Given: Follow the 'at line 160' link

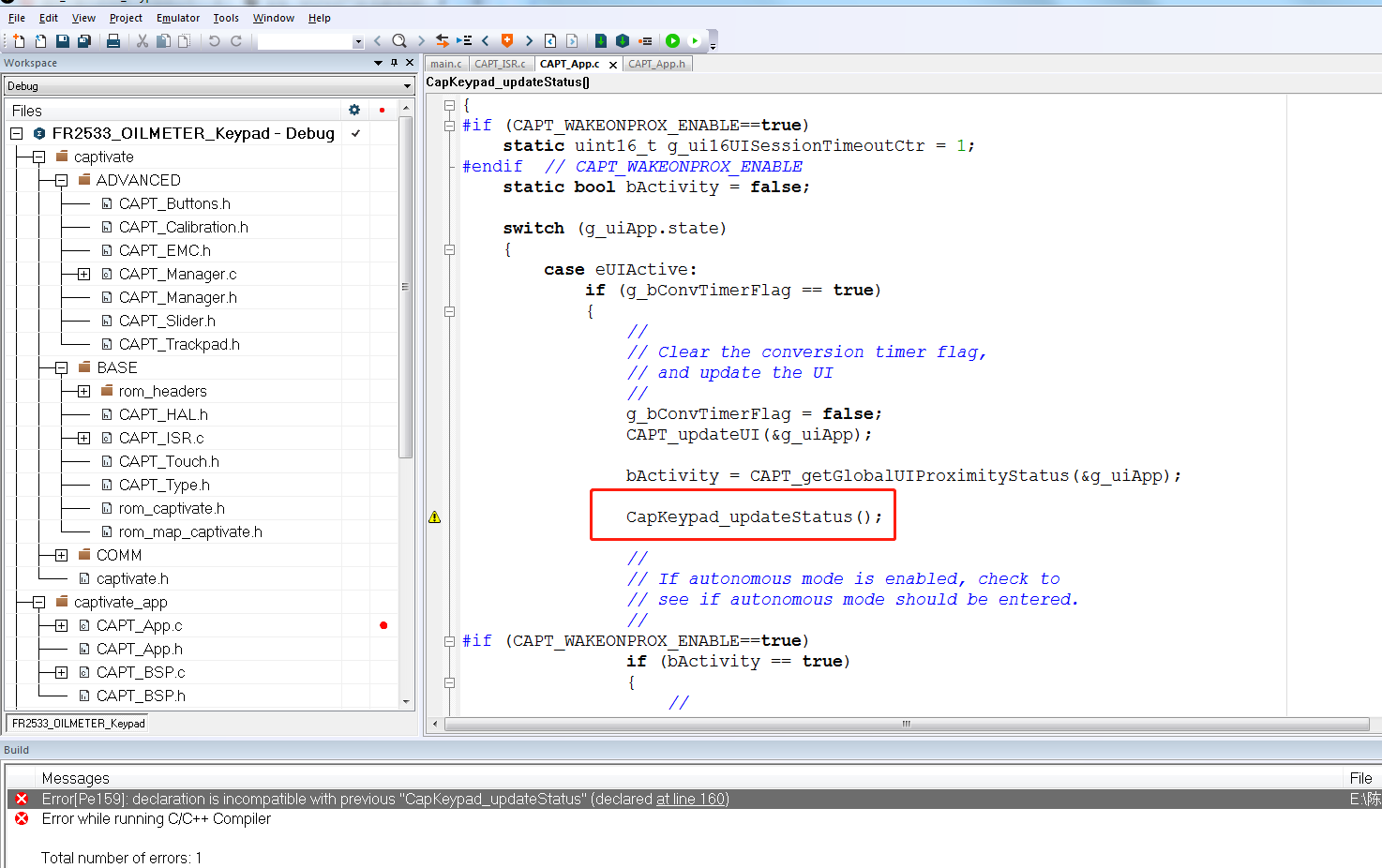Looking at the screenshot, I should click(691, 799).
